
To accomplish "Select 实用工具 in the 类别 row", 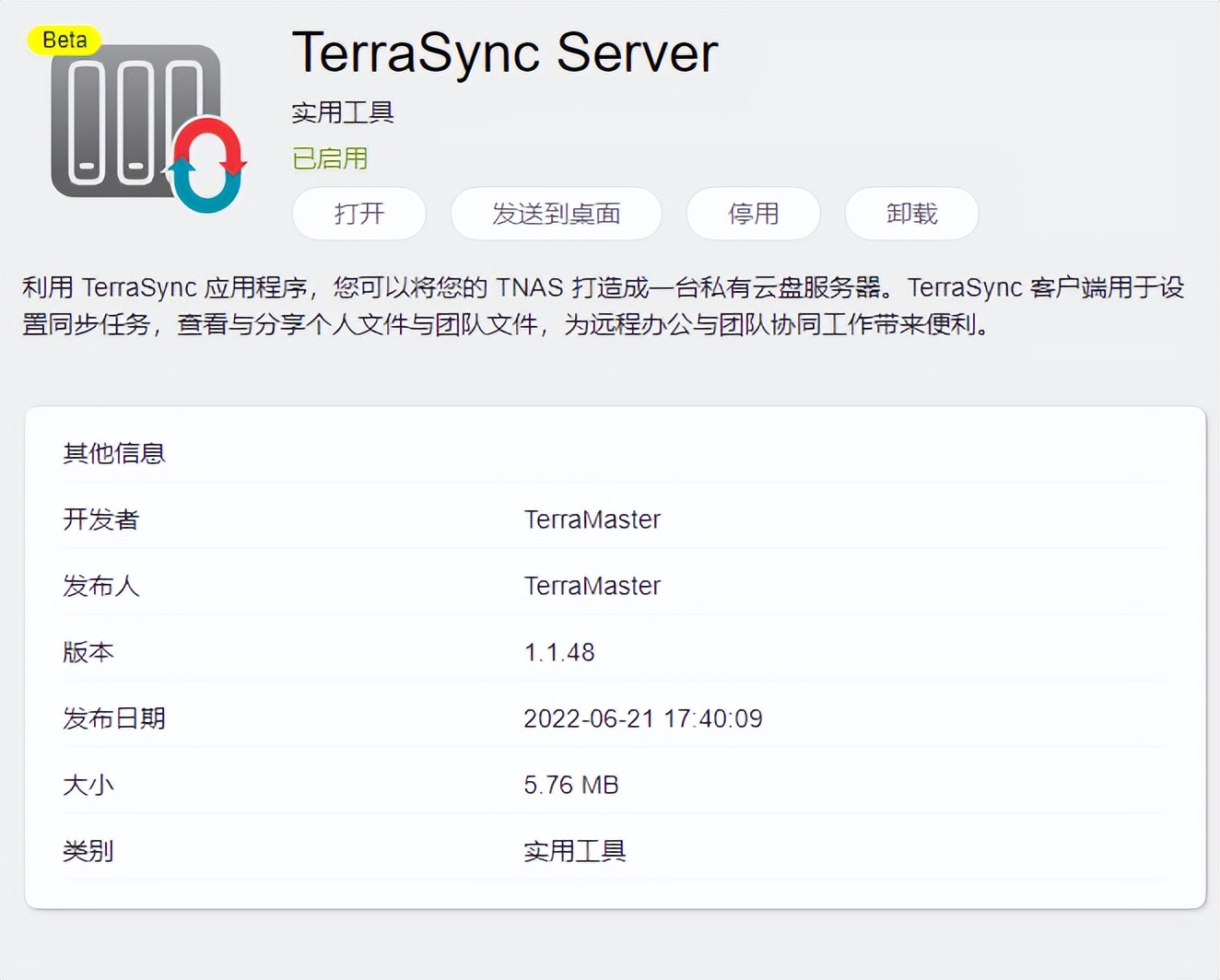I will [x=574, y=851].
